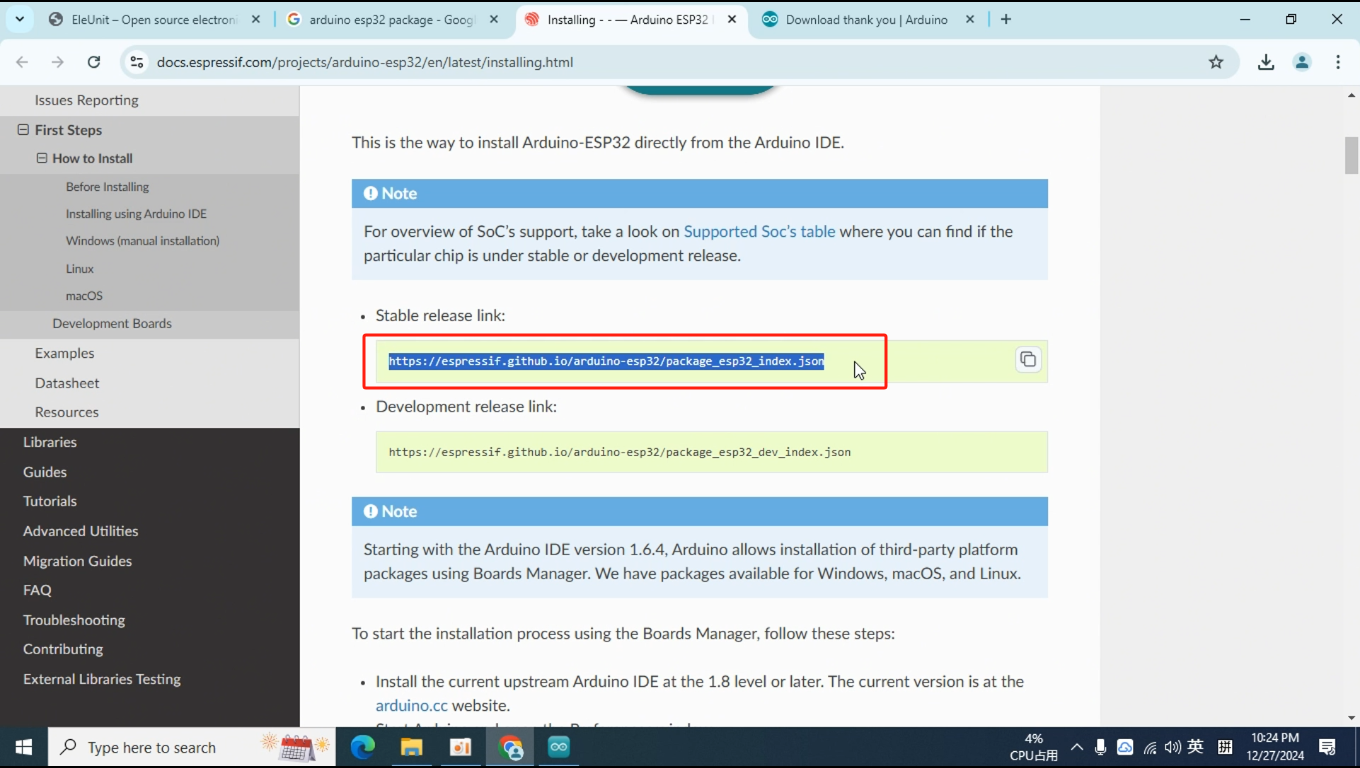
Task: Open the Chrome profile avatar
Action: (1302, 62)
